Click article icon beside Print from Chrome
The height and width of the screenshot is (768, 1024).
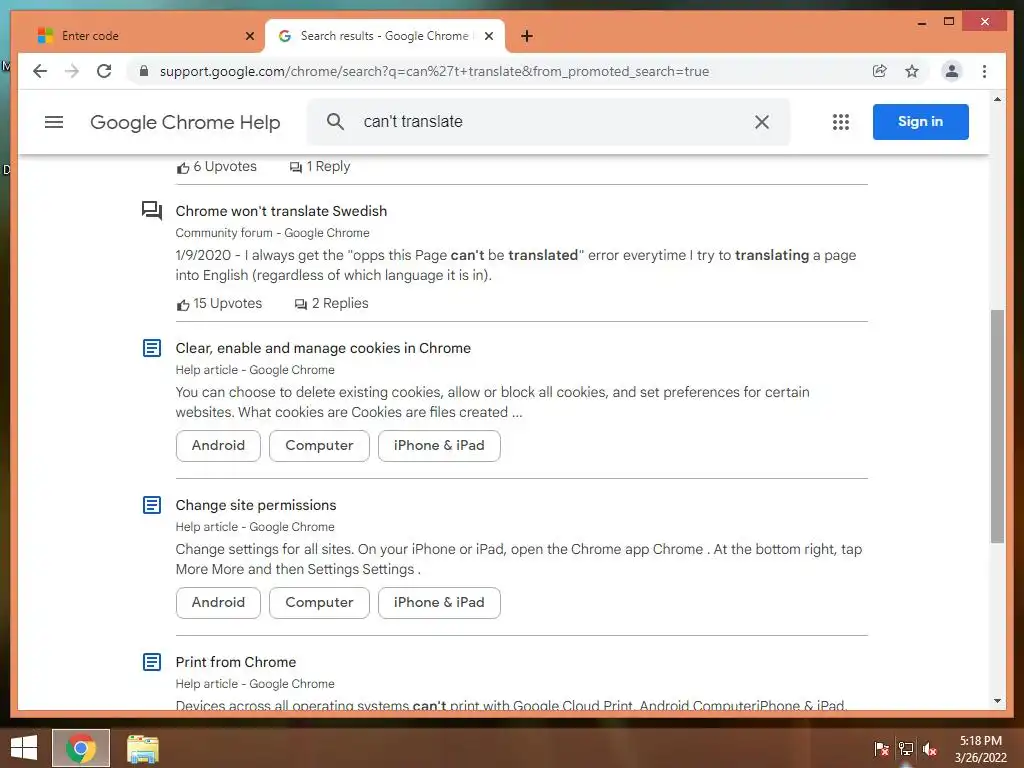point(152,662)
